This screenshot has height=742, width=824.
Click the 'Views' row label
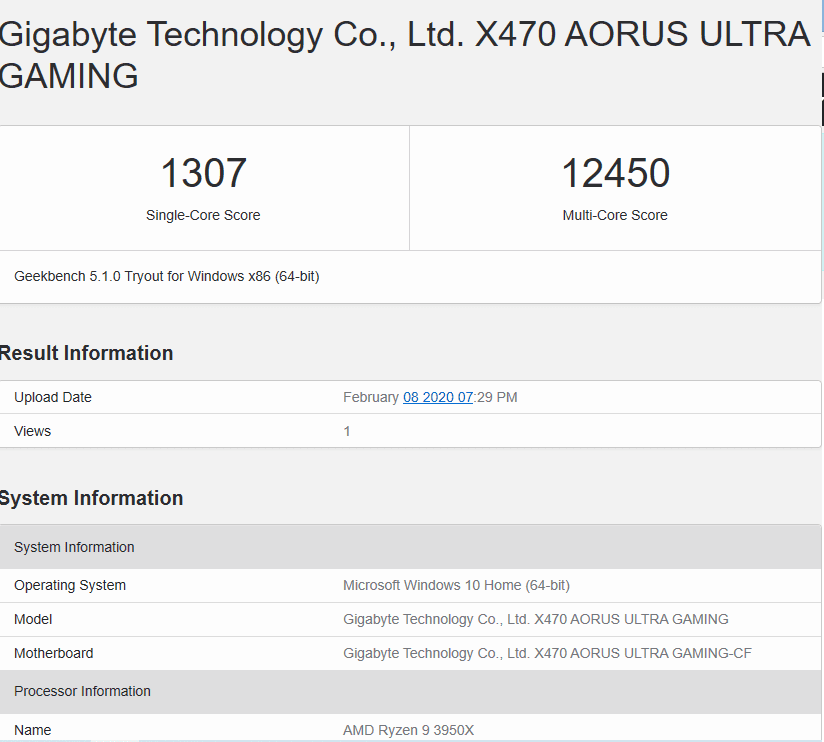click(x=33, y=431)
